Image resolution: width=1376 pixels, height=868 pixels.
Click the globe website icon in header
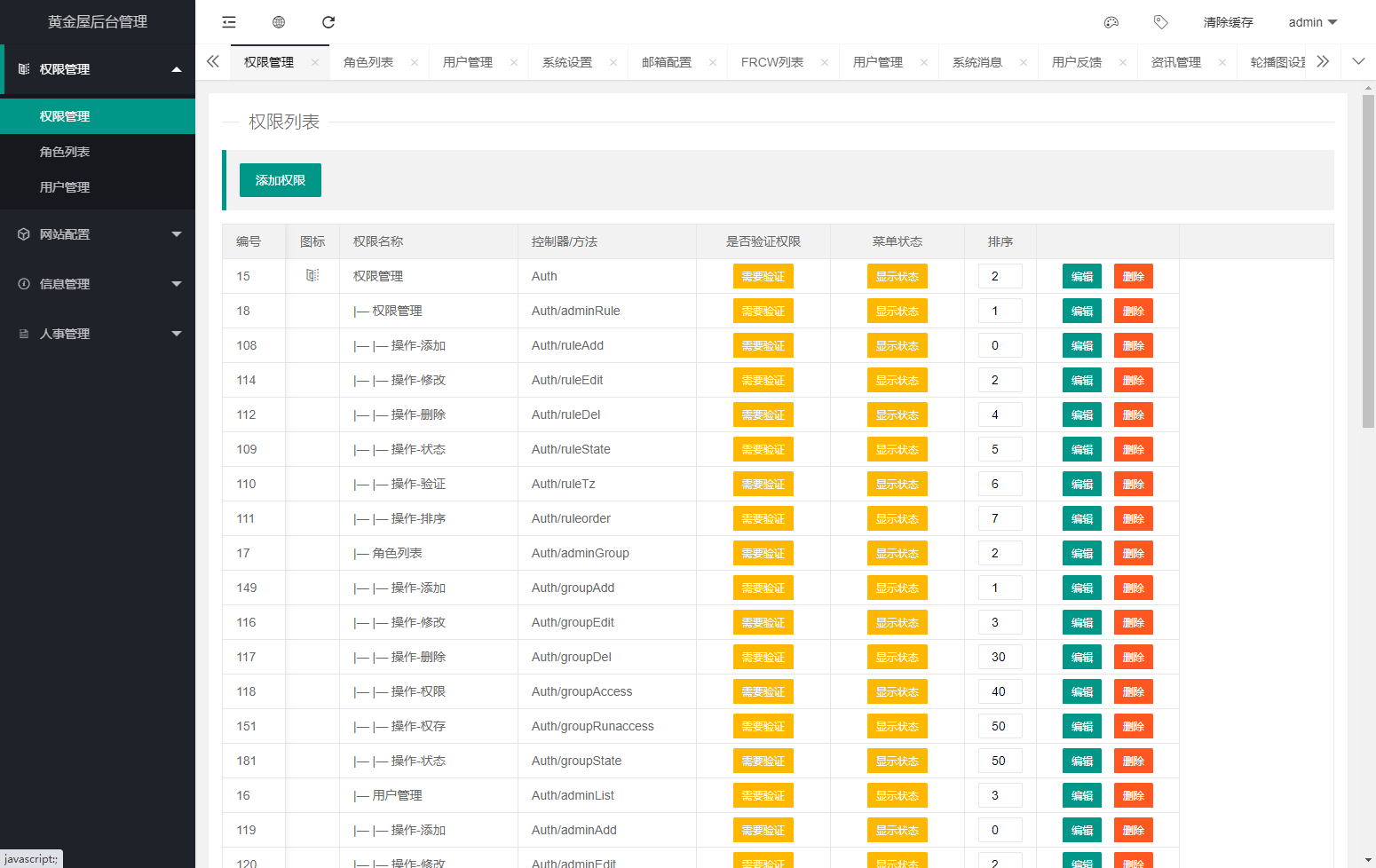tap(279, 22)
